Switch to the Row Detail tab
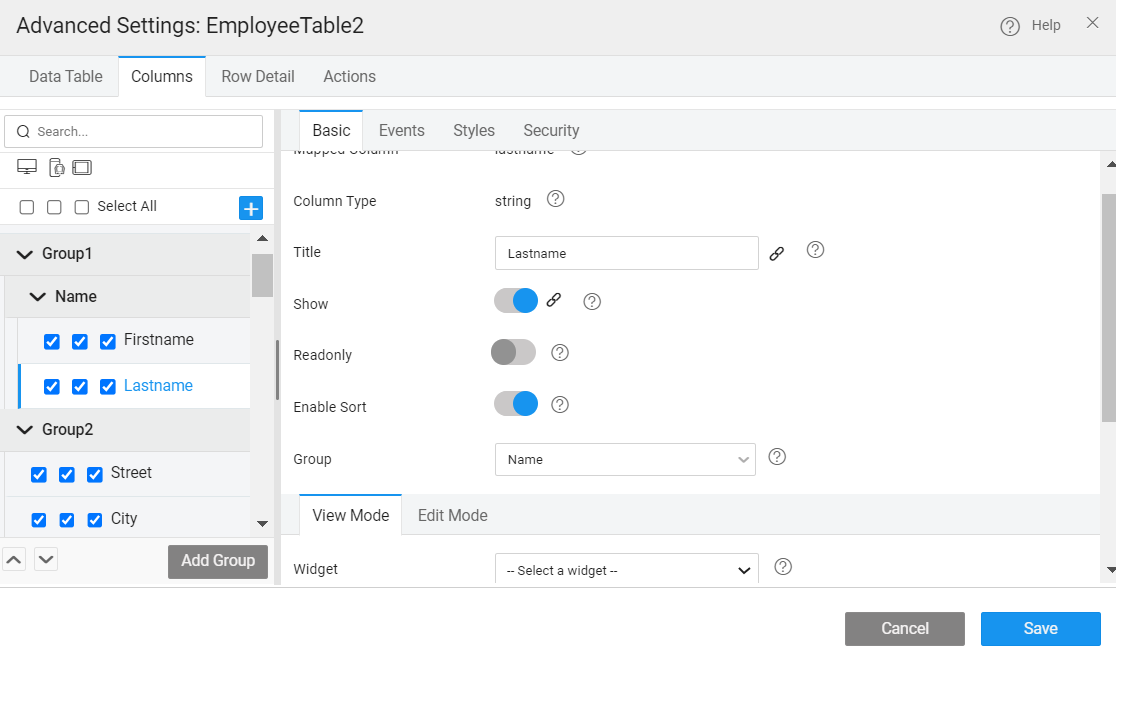Image resolution: width=1148 pixels, height=717 pixels. point(258,77)
